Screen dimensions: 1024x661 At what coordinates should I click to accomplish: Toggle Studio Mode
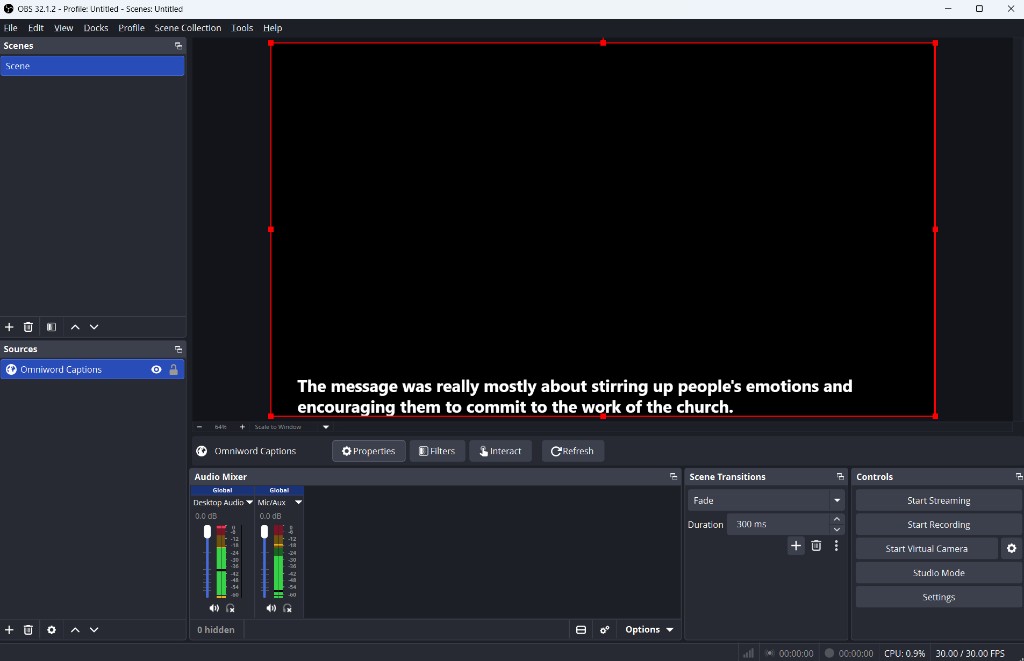point(938,573)
